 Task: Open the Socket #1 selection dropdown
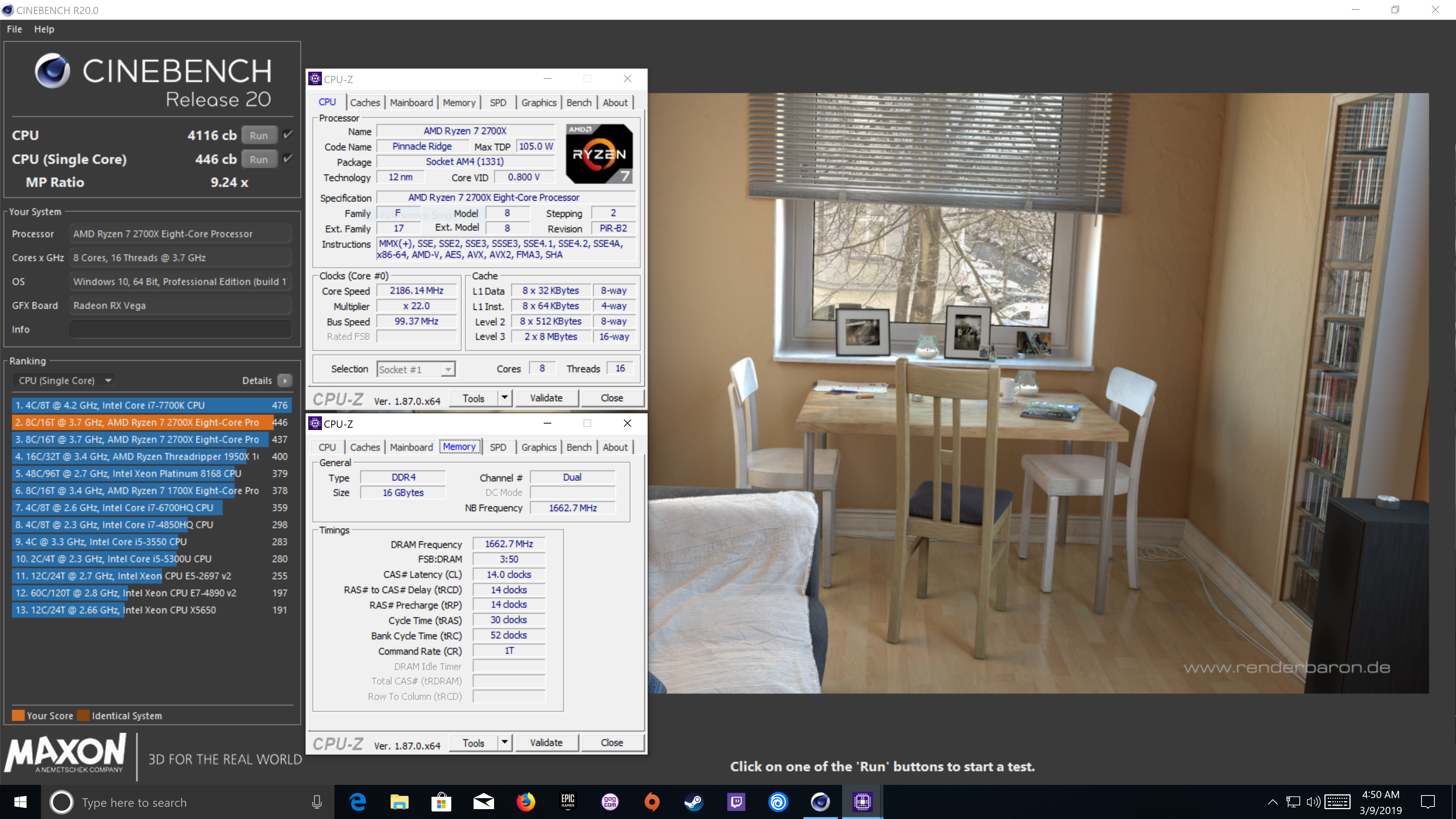click(448, 369)
